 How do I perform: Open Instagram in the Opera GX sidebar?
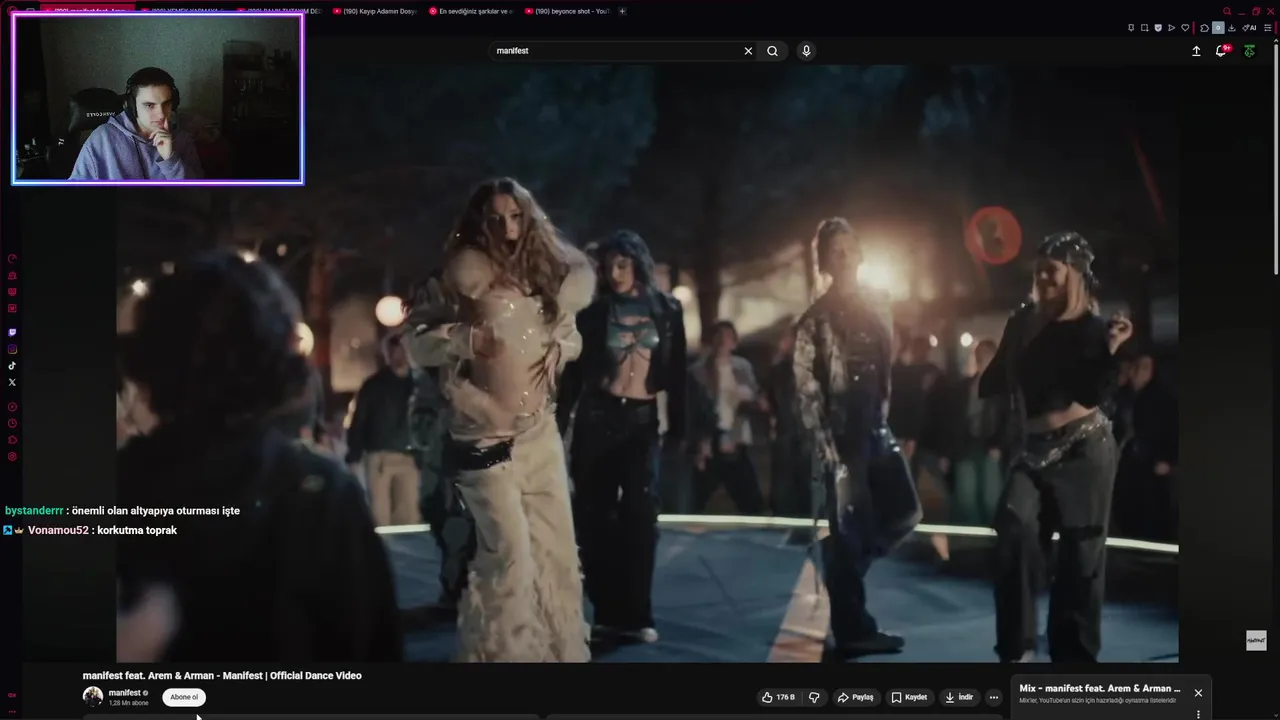12,349
